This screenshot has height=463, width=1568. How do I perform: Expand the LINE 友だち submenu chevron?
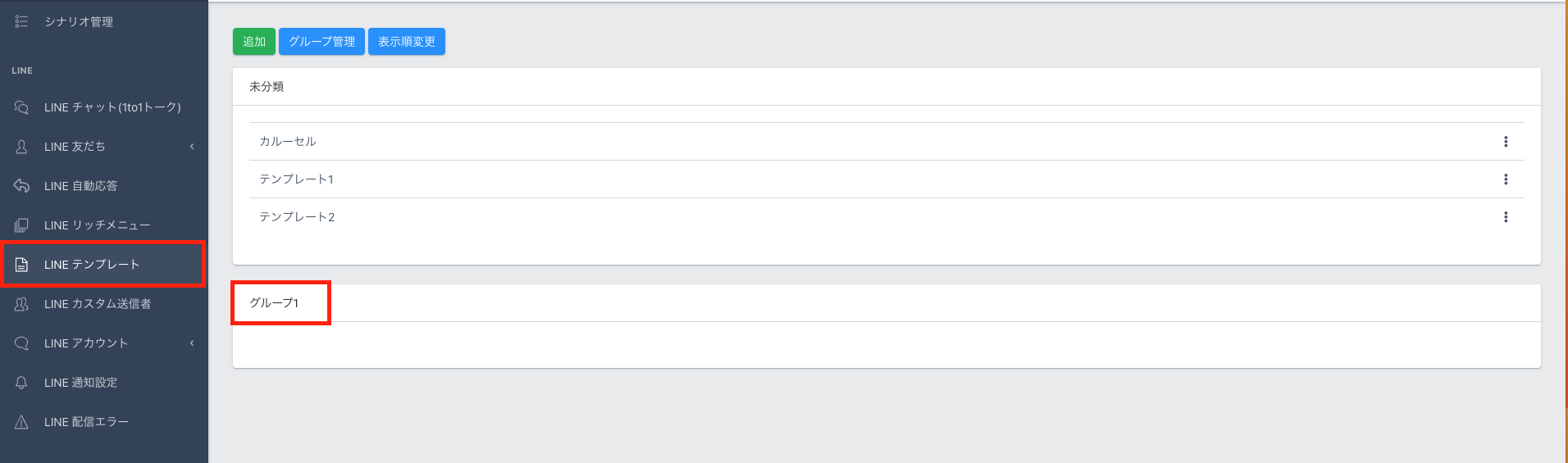pos(192,147)
